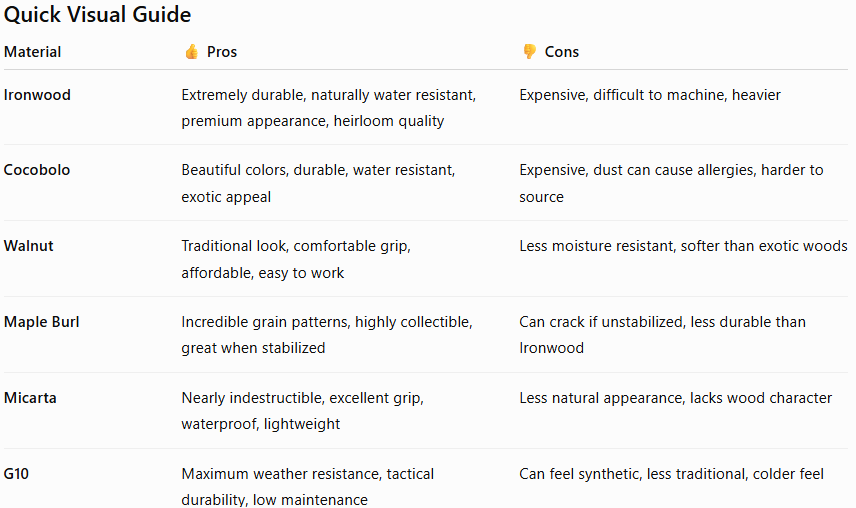
Task: Click Ironwood's pros about extremely durable
Action: pos(329,108)
